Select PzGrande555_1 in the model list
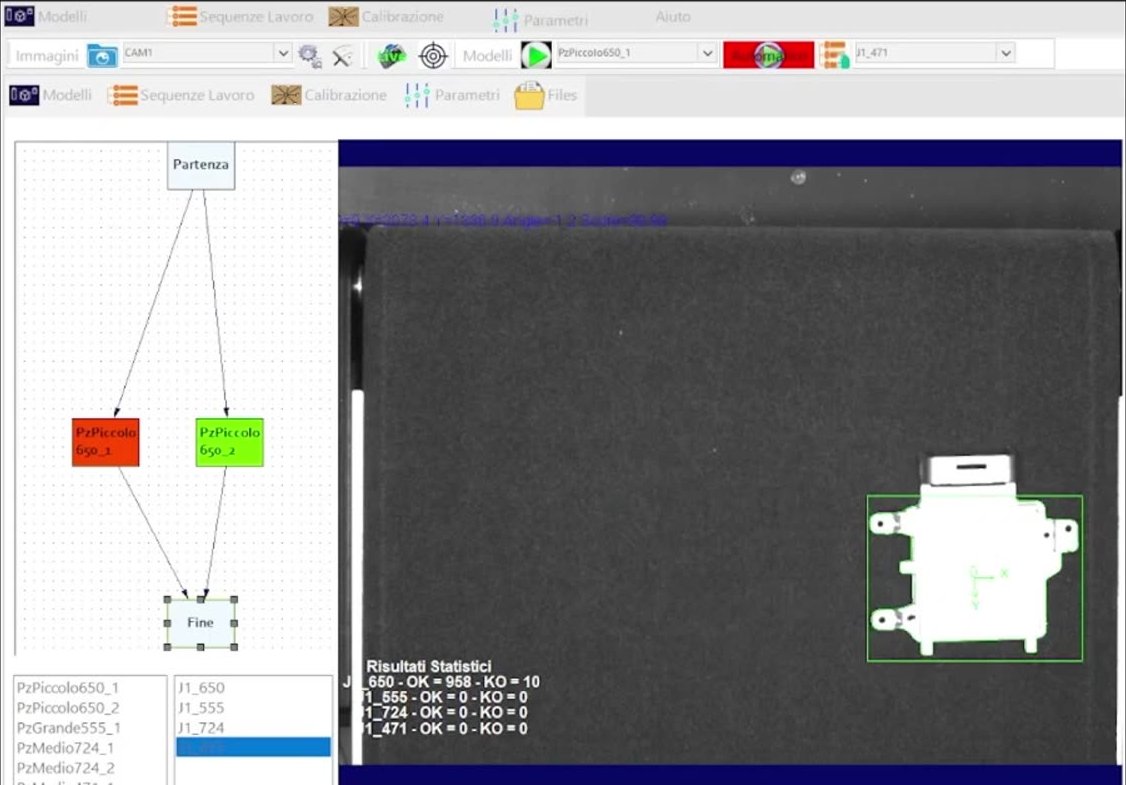Image resolution: width=1126 pixels, height=785 pixels. click(68, 728)
